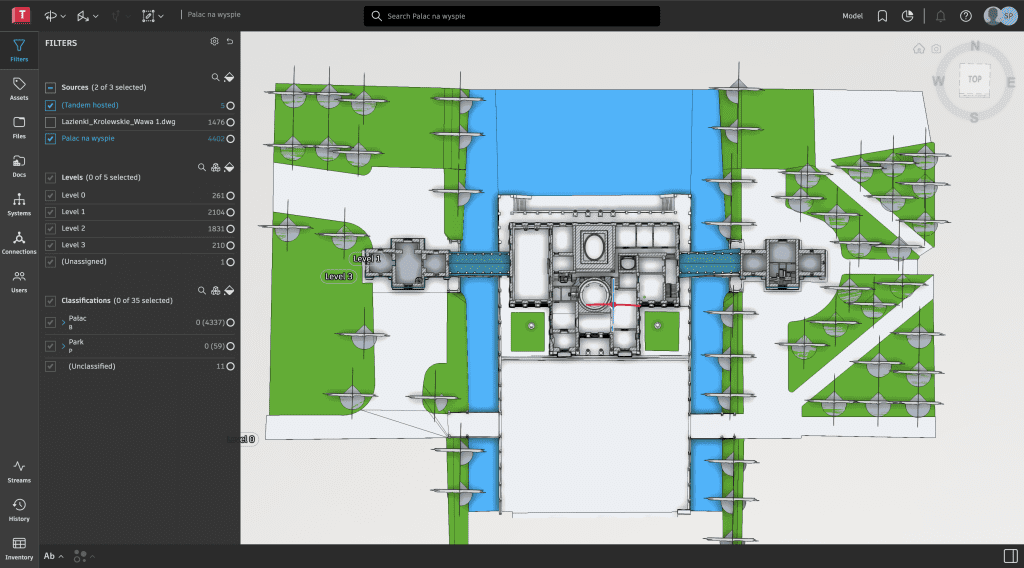
Task: Click the home view icon in viewer
Action: (919, 48)
